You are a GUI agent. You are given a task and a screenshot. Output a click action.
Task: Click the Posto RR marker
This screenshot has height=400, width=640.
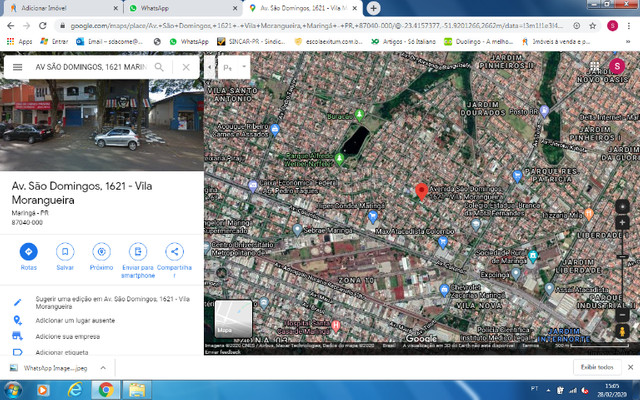click(x=544, y=110)
